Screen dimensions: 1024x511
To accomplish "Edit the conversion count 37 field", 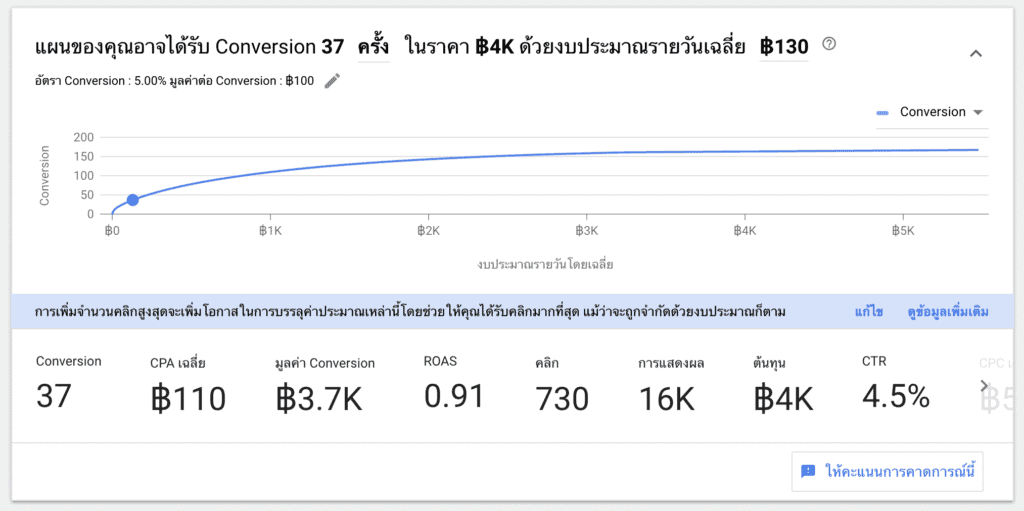I will pos(333,46).
